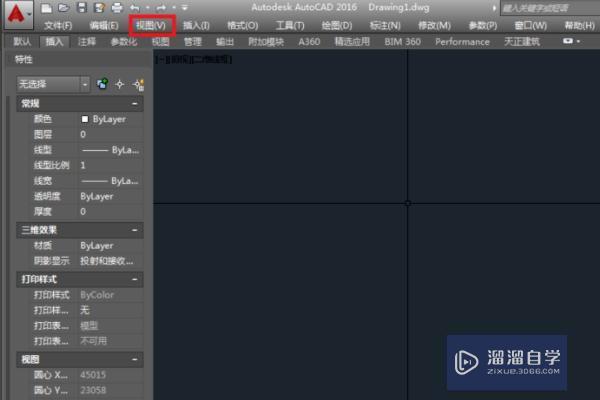Screen dimensions: 600x400
Task: Select the 线型 ByLayer value
Action: pyautogui.click(x=110, y=150)
